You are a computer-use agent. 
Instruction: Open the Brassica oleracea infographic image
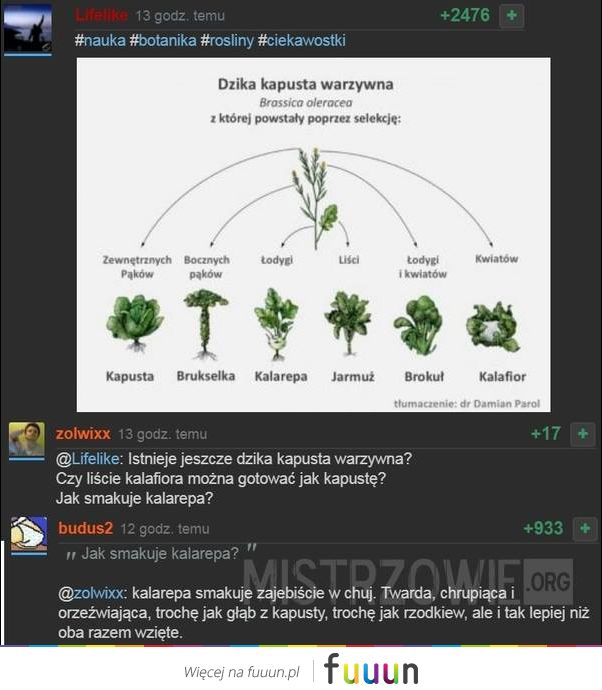click(x=314, y=235)
